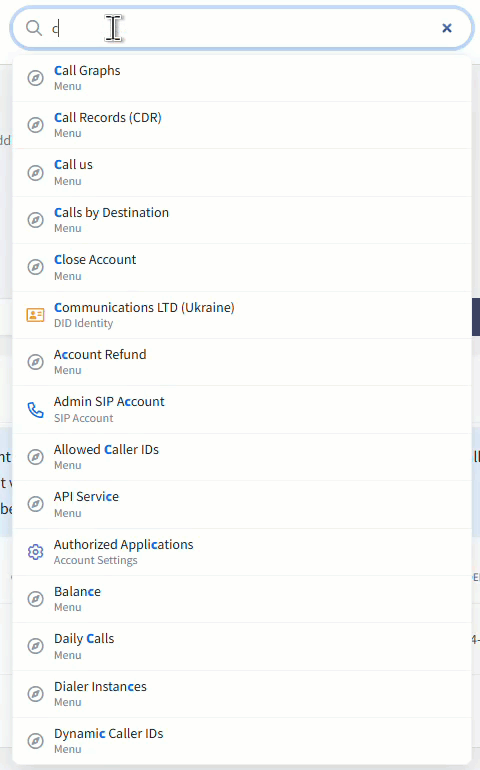Image resolution: width=480 pixels, height=770 pixels.
Task: Click compass icon beside Call us
Action: (35, 172)
